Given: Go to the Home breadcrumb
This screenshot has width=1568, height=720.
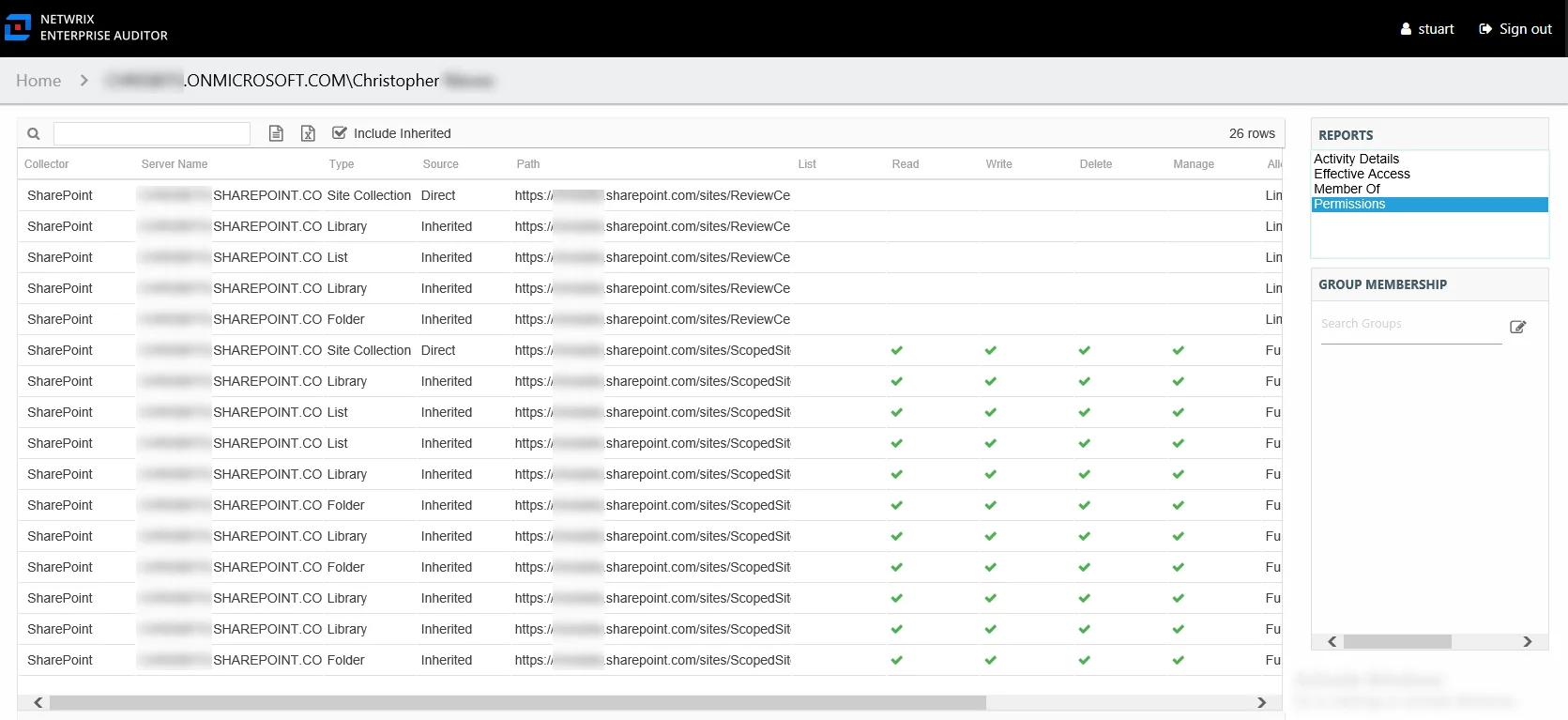Looking at the screenshot, I should tap(38, 81).
